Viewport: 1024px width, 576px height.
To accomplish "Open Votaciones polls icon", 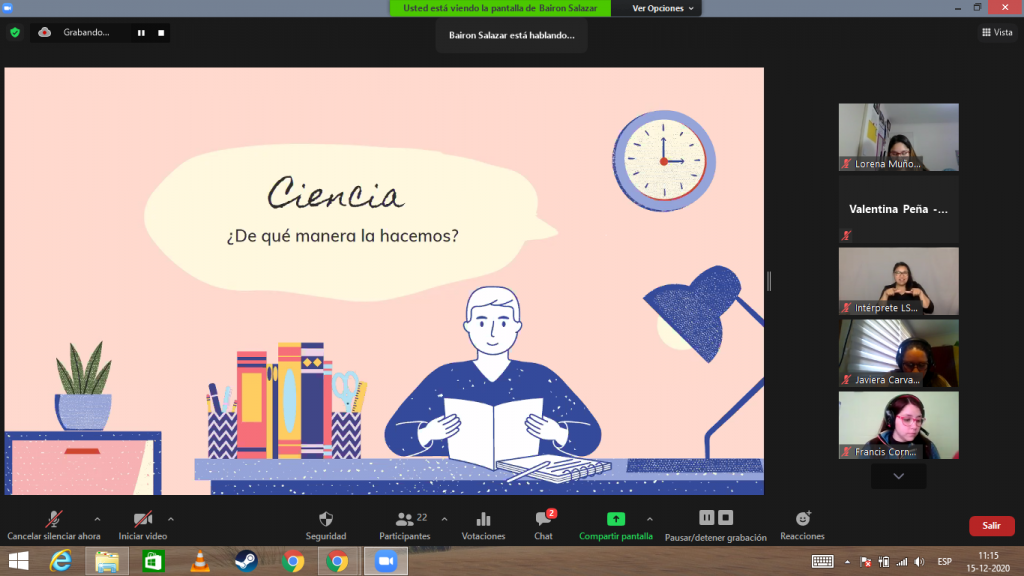I will point(483,519).
